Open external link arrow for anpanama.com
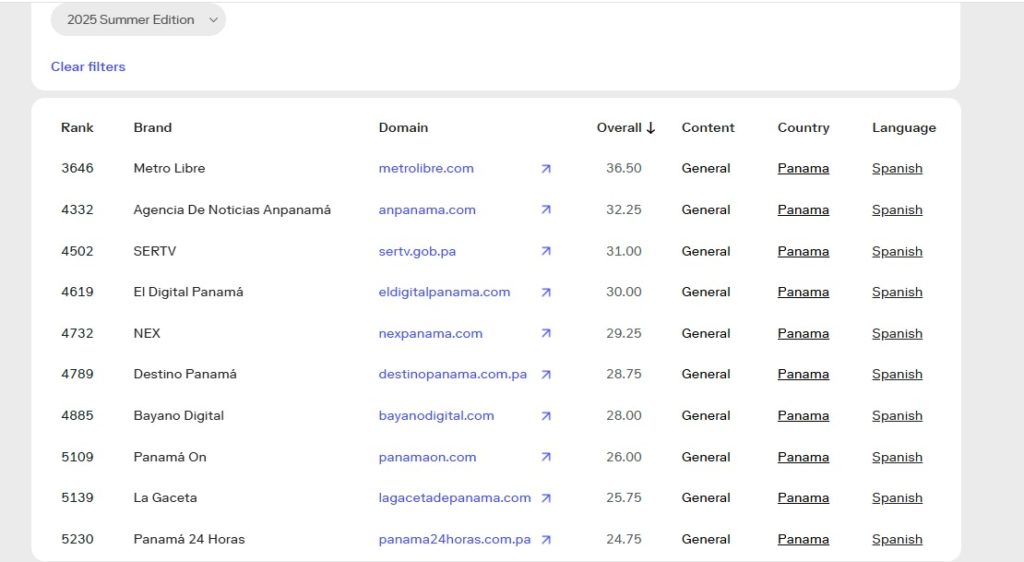 pos(546,210)
